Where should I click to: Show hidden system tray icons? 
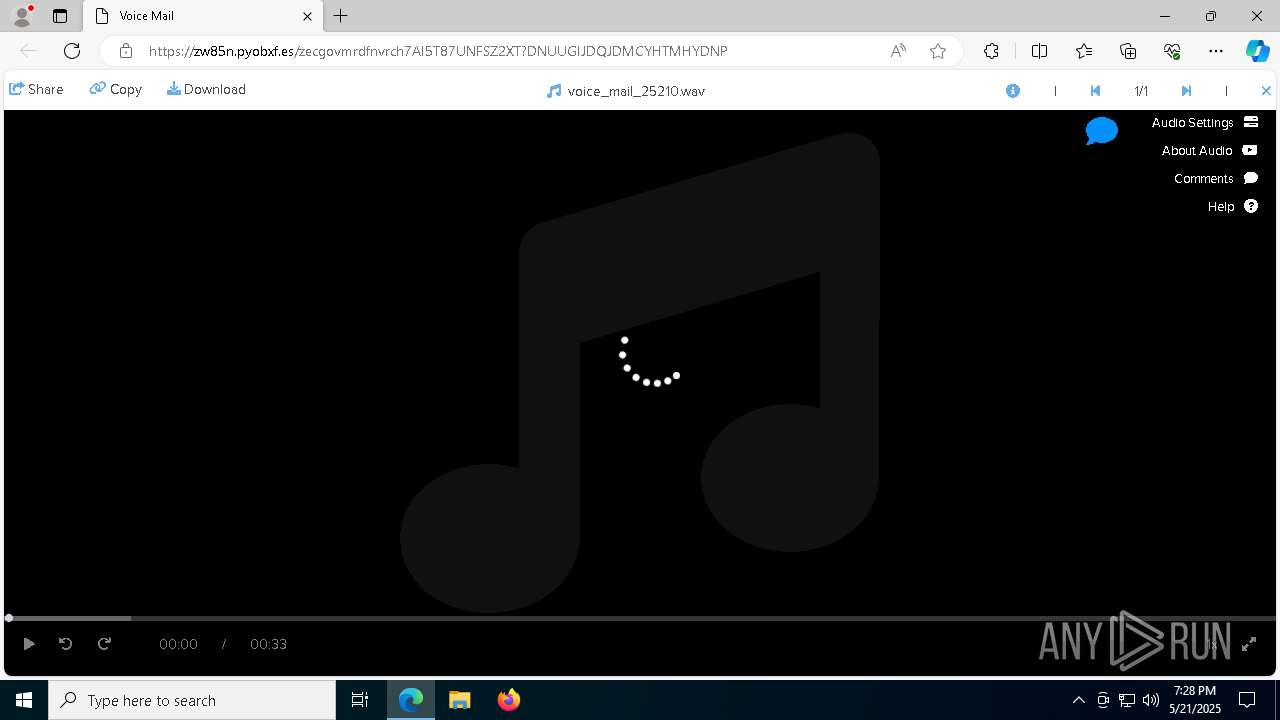click(1078, 700)
